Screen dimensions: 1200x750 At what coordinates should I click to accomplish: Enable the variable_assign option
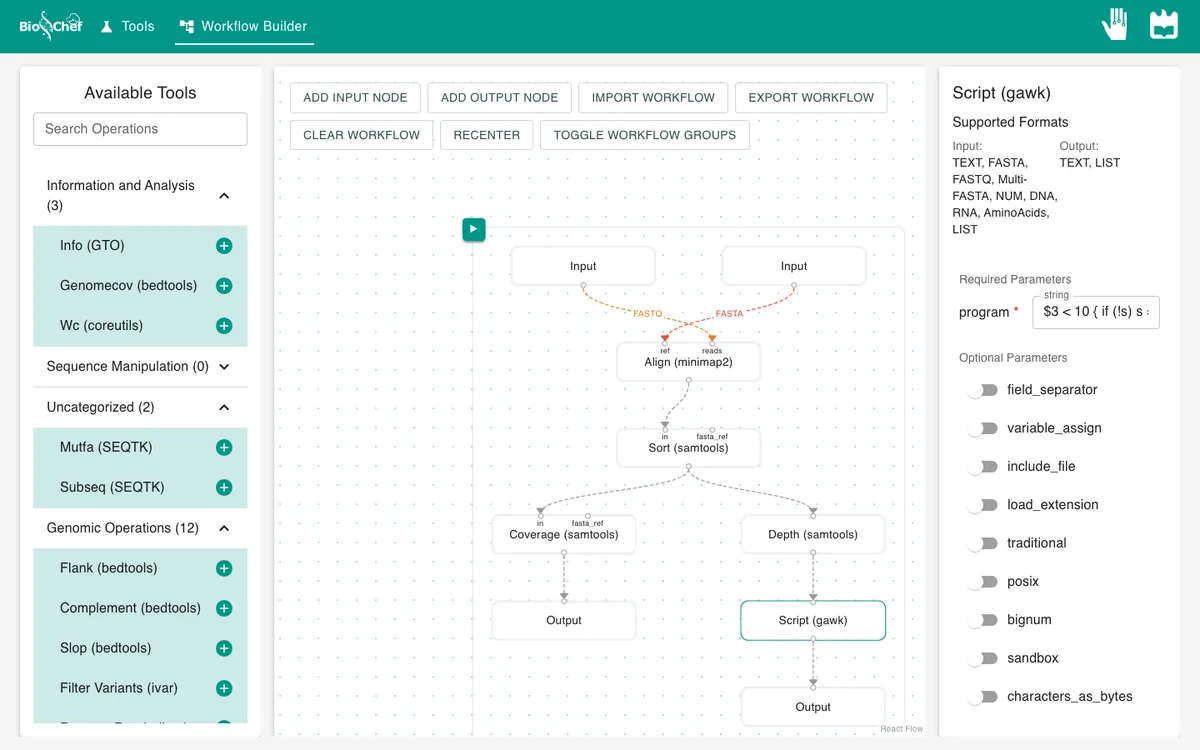(x=982, y=428)
